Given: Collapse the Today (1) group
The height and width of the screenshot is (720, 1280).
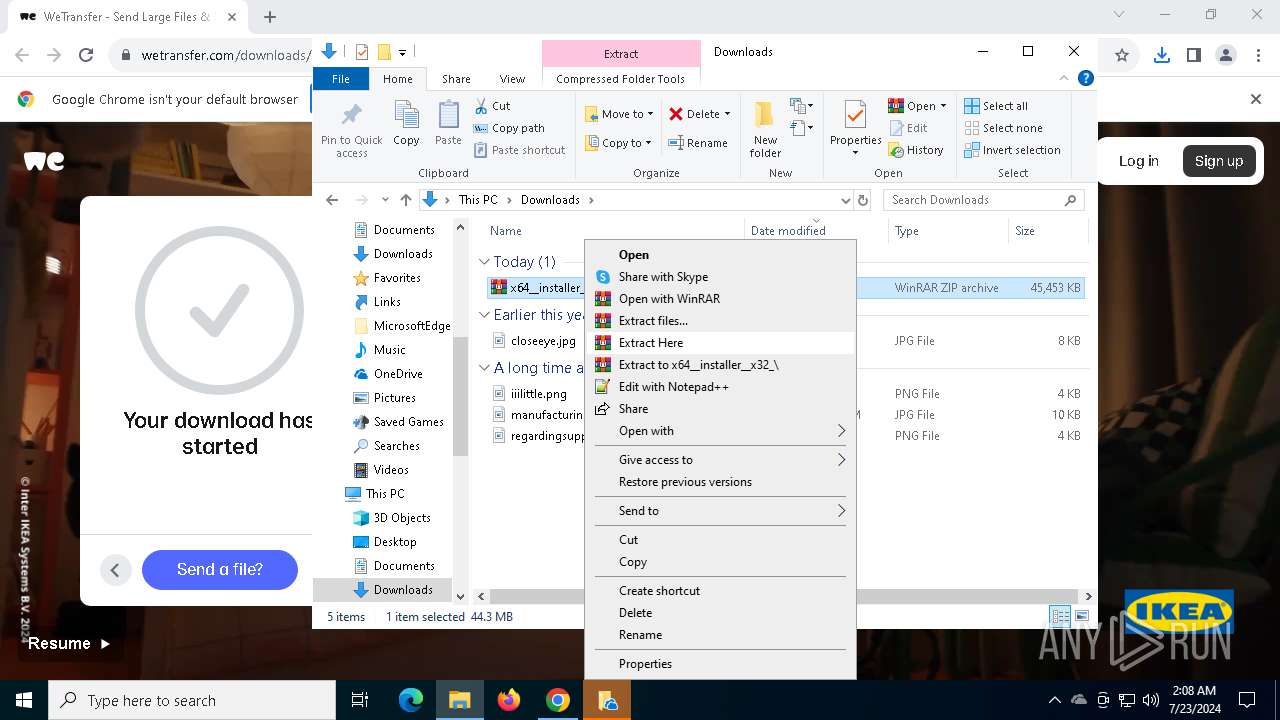Looking at the screenshot, I should click(x=484, y=262).
